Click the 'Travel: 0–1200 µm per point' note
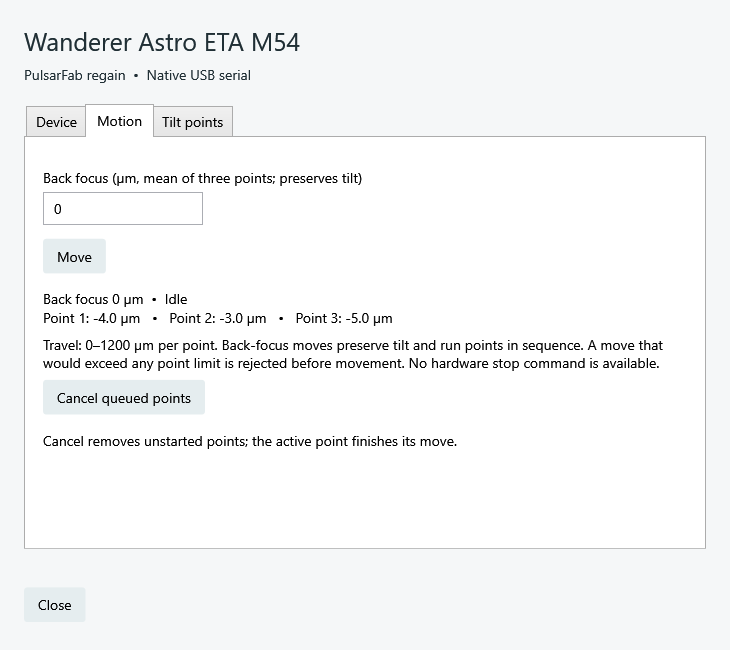The height and width of the screenshot is (650, 730). [353, 354]
